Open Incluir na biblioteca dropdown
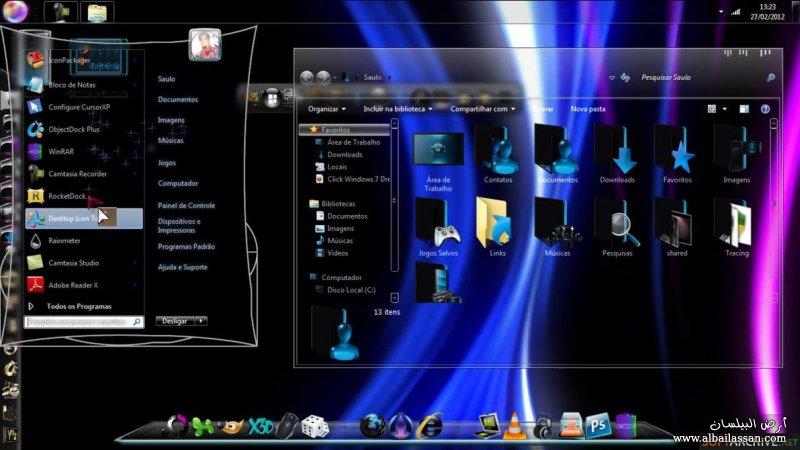Image resolution: width=800 pixels, height=450 pixels. pos(398,109)
